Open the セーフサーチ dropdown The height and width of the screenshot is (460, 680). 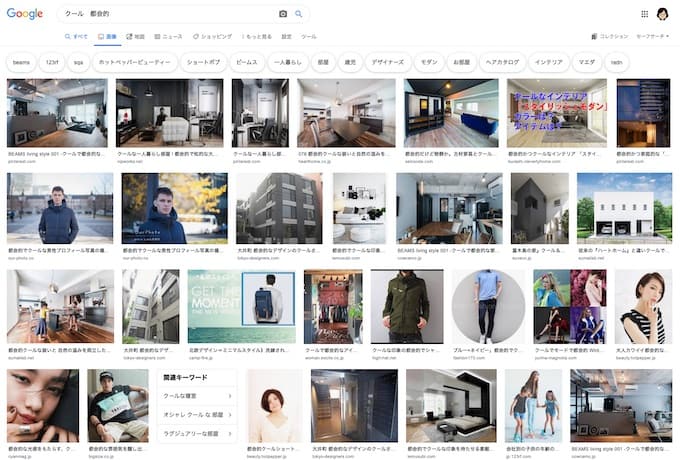pos(654,36)
